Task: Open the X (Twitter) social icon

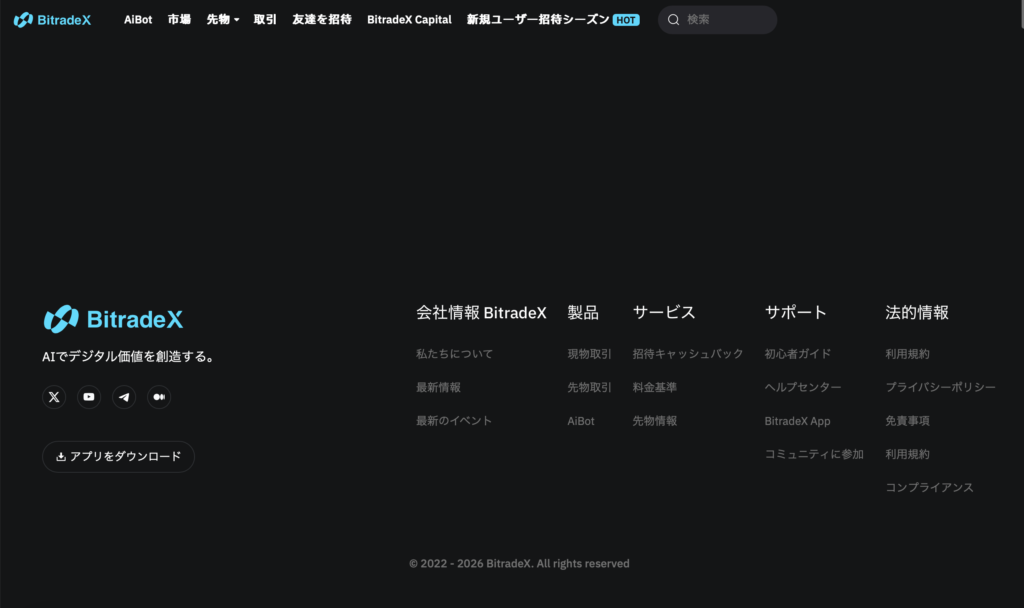Action: tap(54, 397)
